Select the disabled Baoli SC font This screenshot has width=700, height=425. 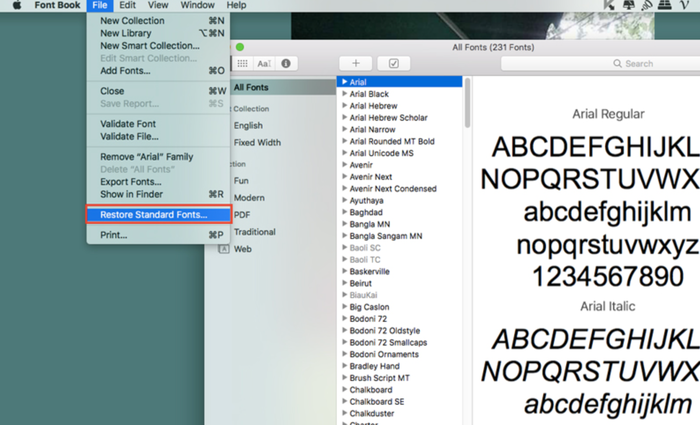click(x=365, y=248)
